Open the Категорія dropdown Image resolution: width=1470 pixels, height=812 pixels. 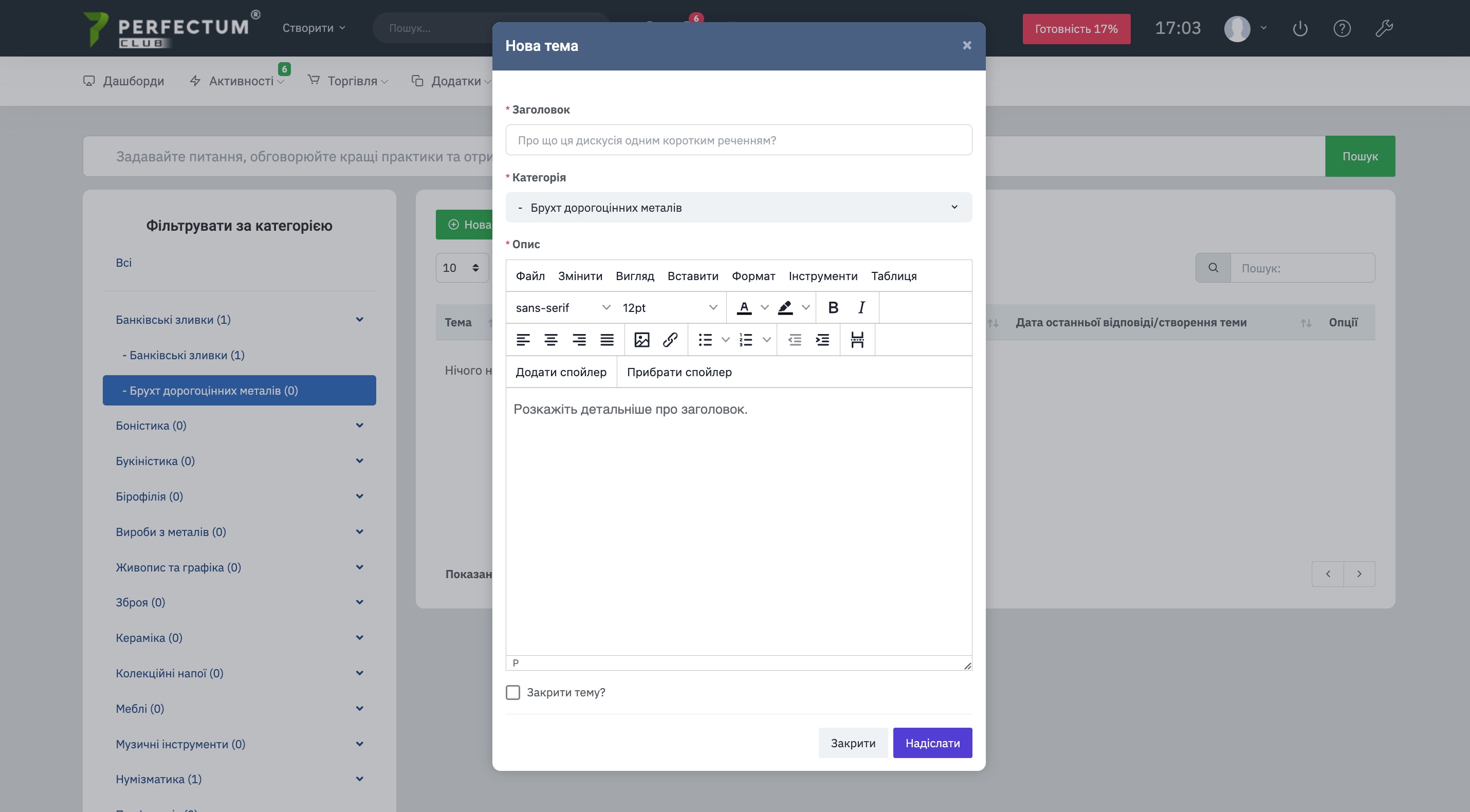(x=739, y=207)
